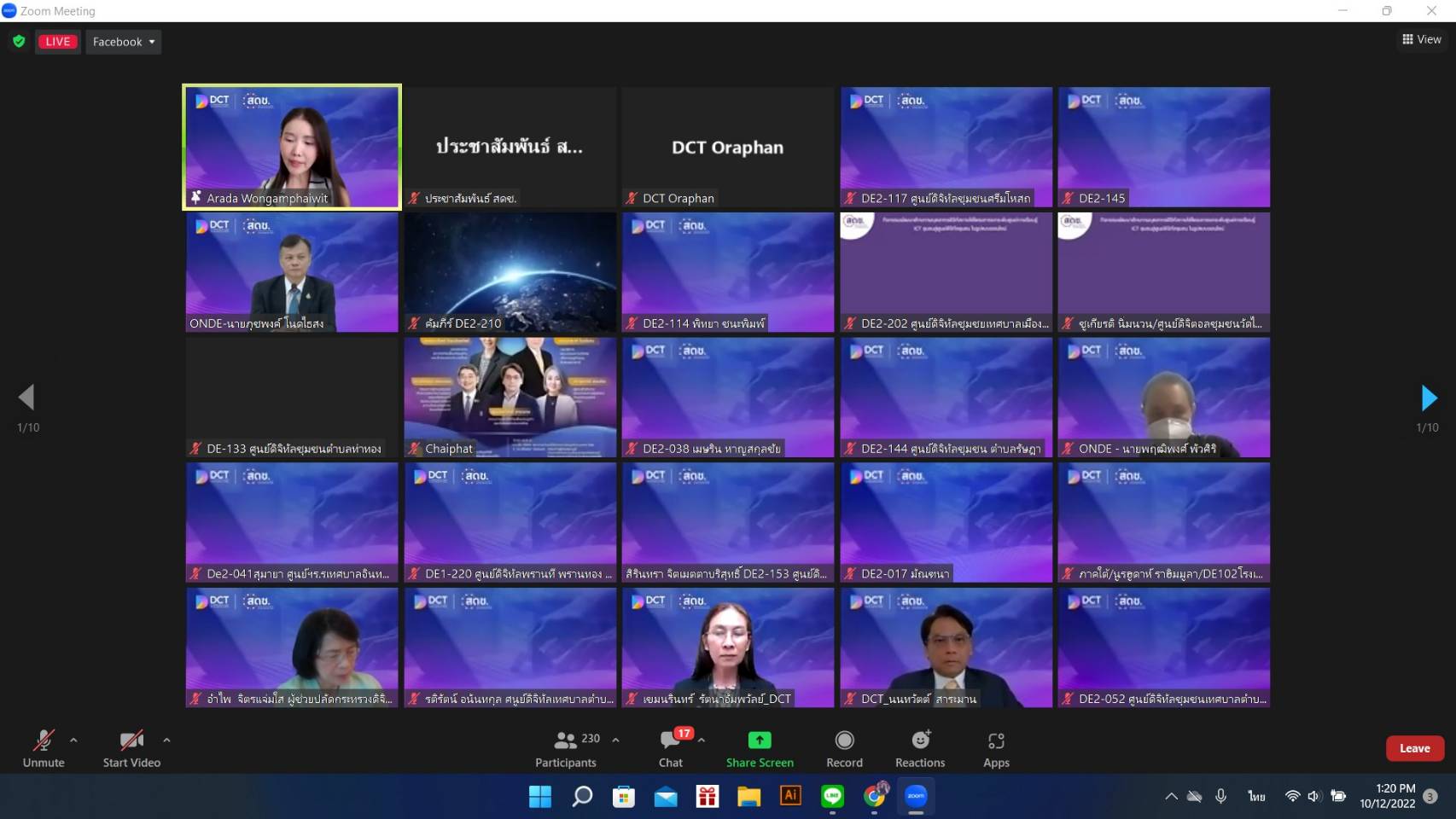Open the Chat panel

(671, 748)
